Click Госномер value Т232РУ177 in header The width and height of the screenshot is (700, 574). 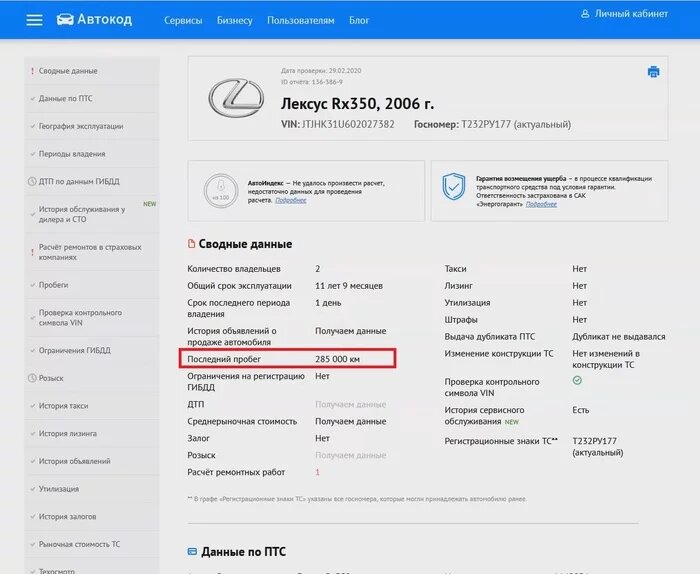click(486, 125)
